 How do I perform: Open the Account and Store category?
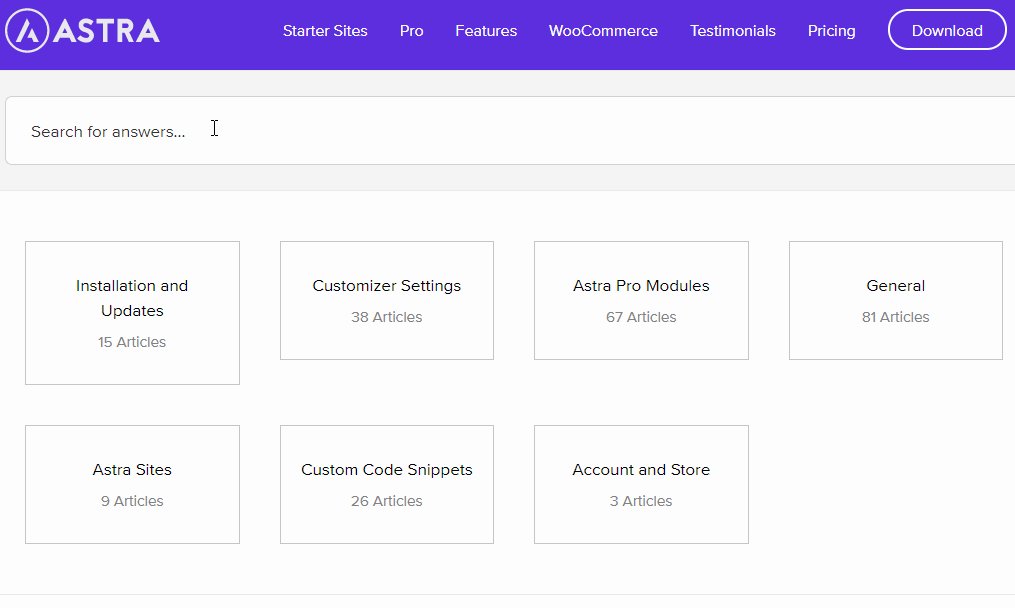[641, 470]
